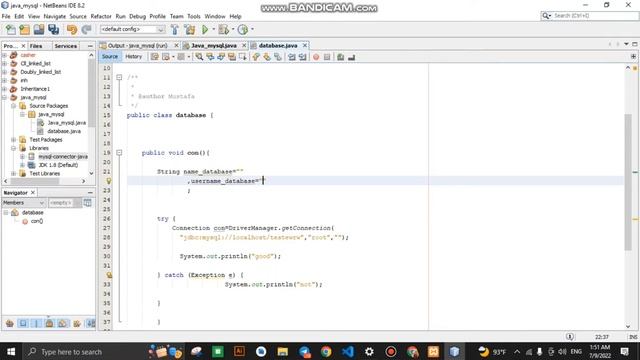Viewport: 640px width, 360px height.
Task: Collapse the java_mysql project node
Action: pyautogui.click(x=5, y=97)
